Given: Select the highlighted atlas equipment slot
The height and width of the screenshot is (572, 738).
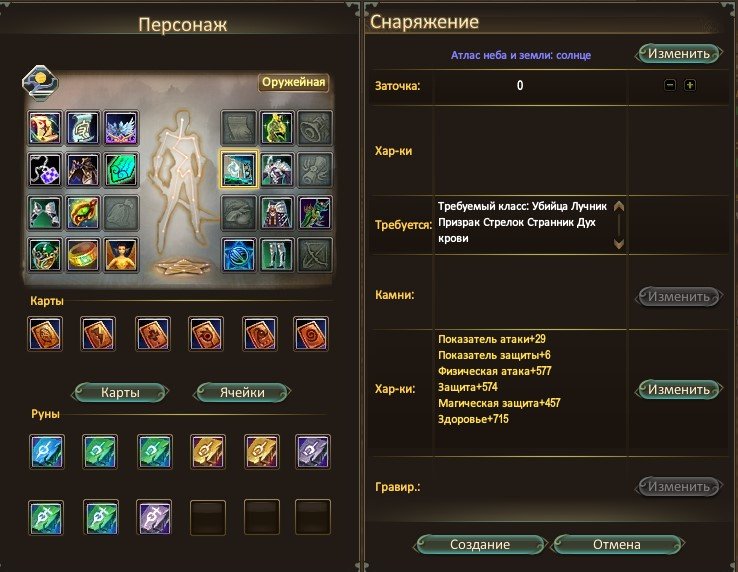Looking at the screenshot, I should (239, 169).
